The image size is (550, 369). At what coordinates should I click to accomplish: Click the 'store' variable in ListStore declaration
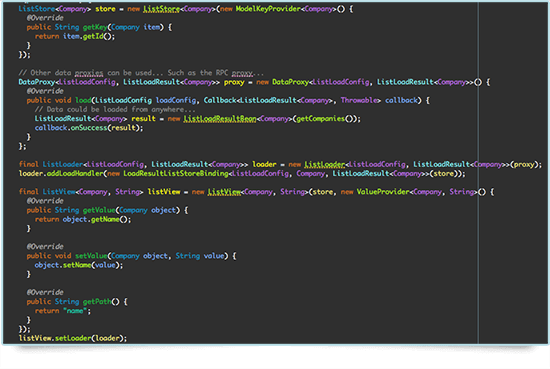[x=105, y=9]
